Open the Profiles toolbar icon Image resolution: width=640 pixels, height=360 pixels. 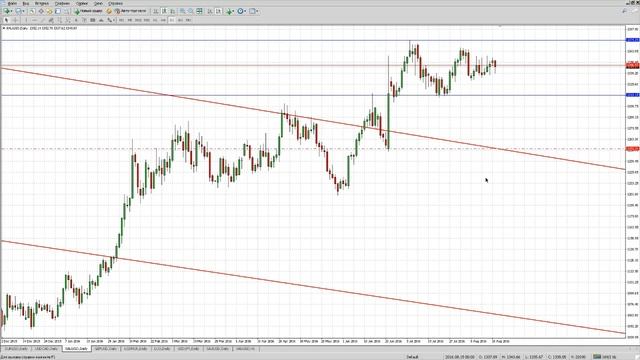[18, 11]
